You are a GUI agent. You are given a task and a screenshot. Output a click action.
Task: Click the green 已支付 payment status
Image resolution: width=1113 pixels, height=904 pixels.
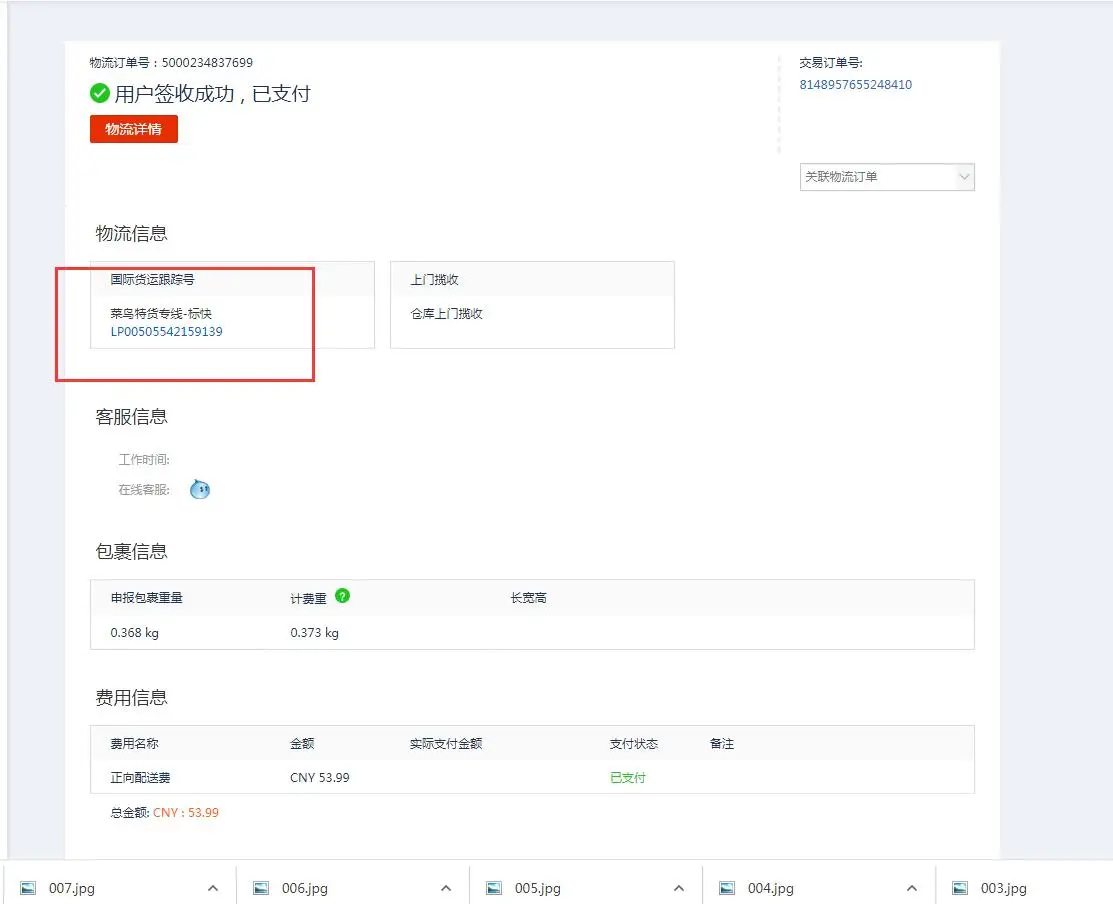(627, 778)
